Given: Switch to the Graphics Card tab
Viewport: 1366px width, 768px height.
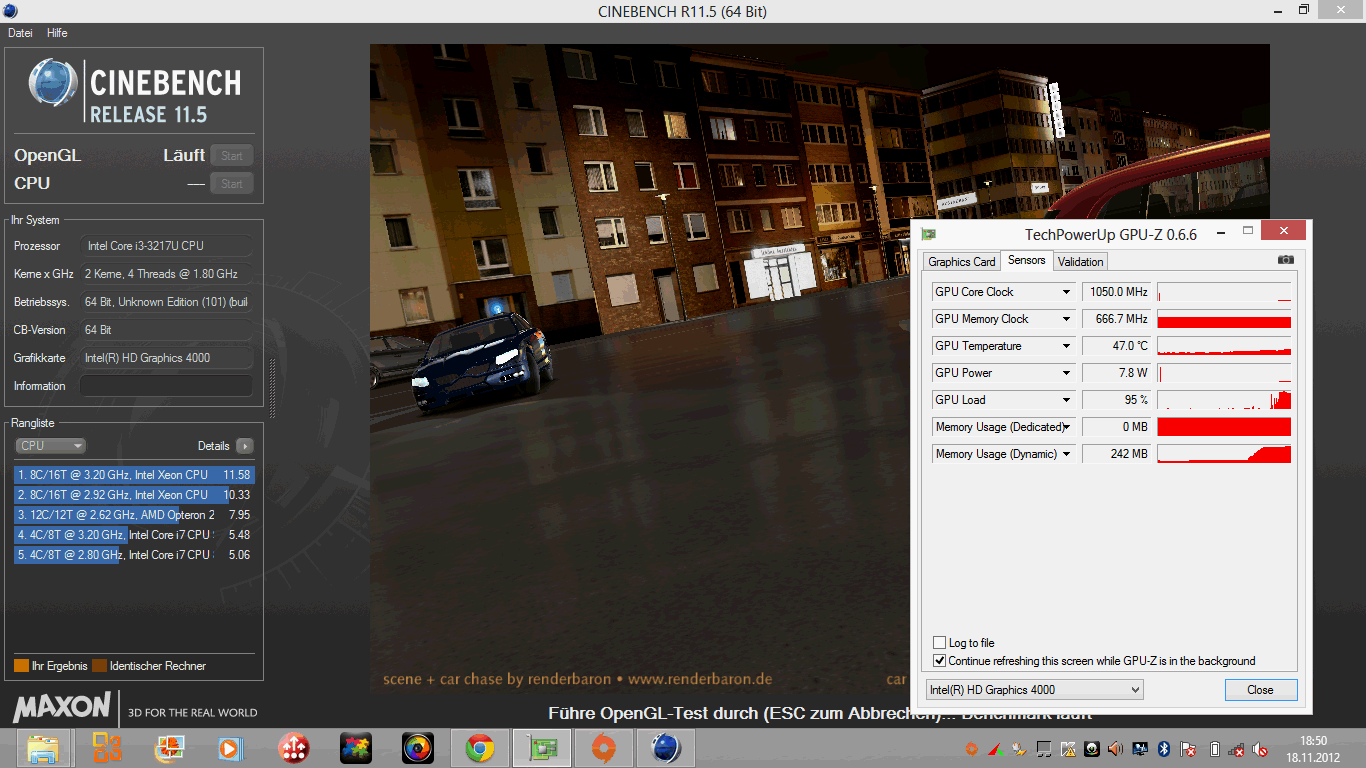Looking at the screenshot, I should (x=962, y=262).
